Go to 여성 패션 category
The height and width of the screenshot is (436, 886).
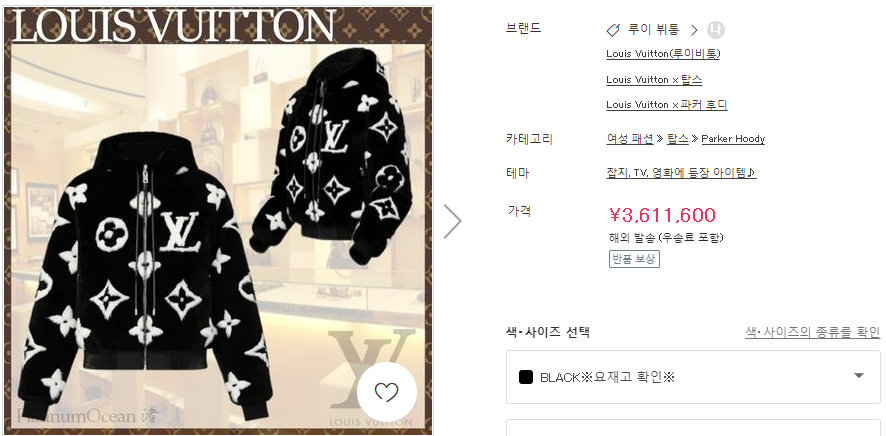click(x=630, y=139)
